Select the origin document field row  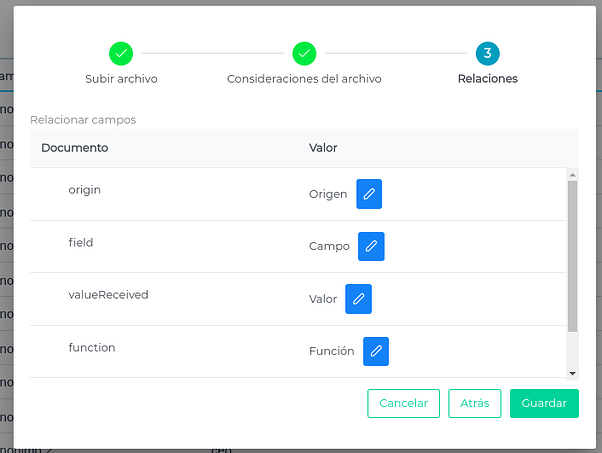coord(85,189)
